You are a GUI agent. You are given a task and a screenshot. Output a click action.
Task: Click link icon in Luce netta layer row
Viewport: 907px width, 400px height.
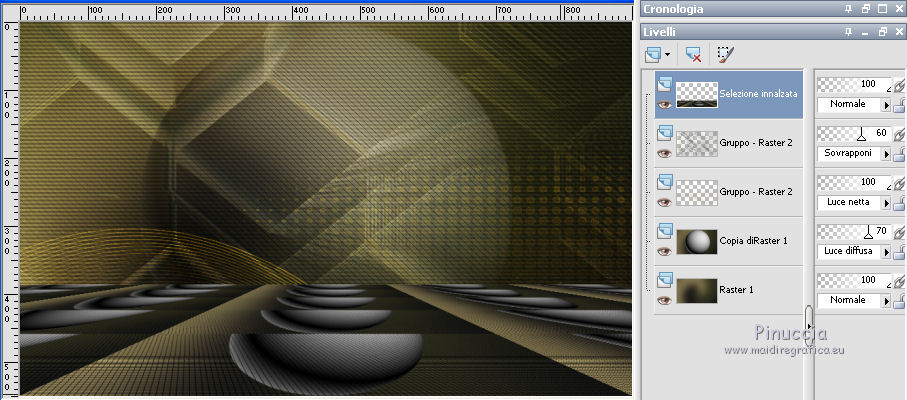coord(898,183)
